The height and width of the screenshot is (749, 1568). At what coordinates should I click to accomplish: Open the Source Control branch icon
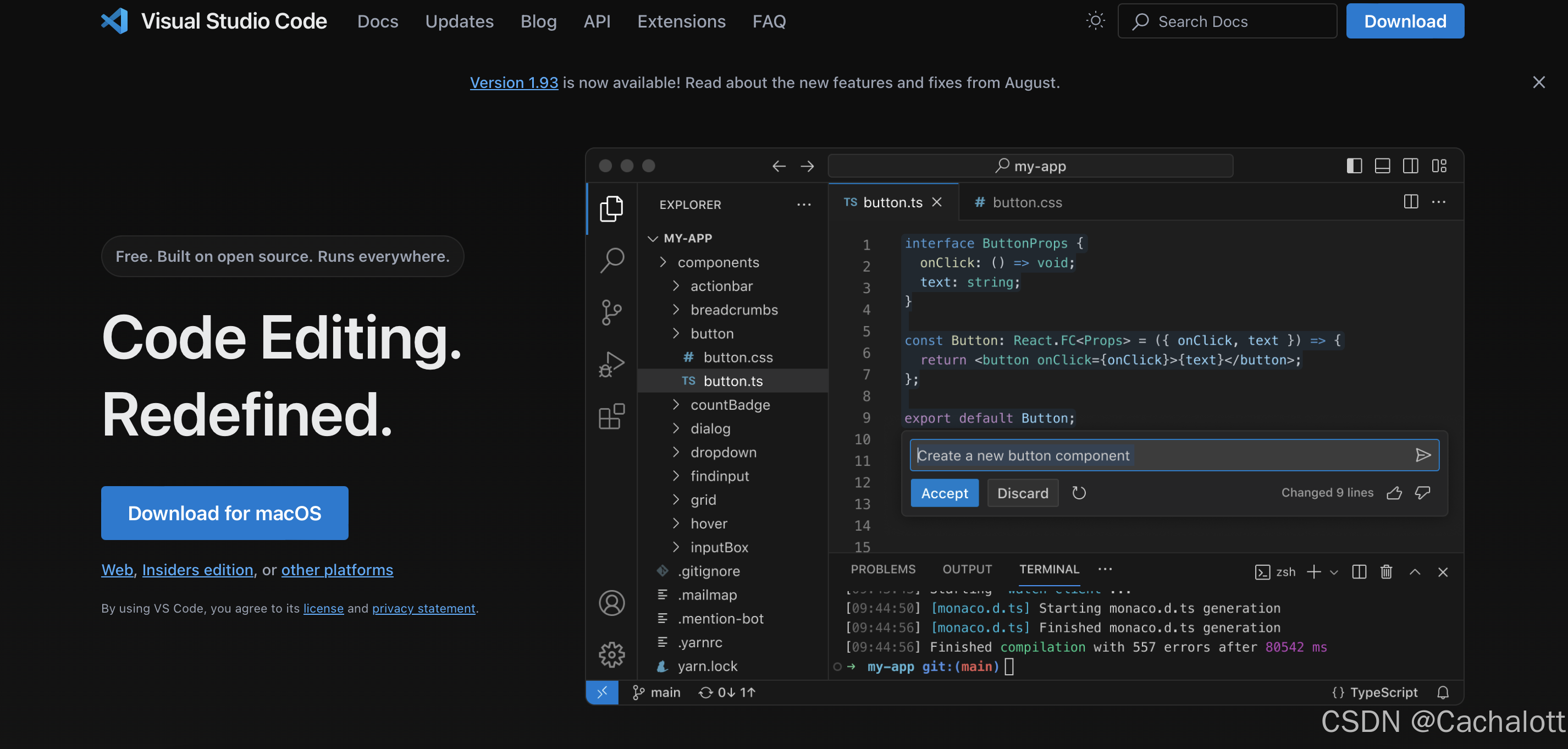[x=611, y=312]
